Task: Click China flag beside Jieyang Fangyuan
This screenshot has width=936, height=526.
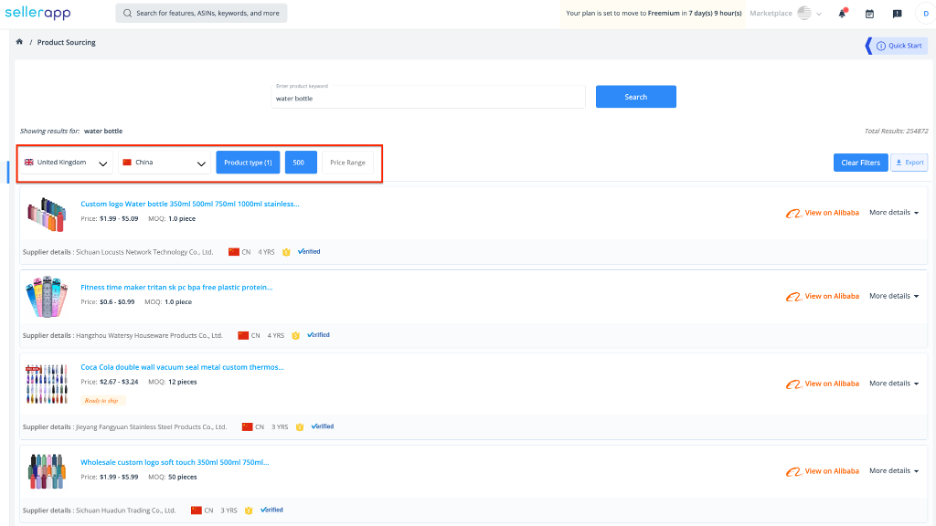Action: tap(247, 427)
